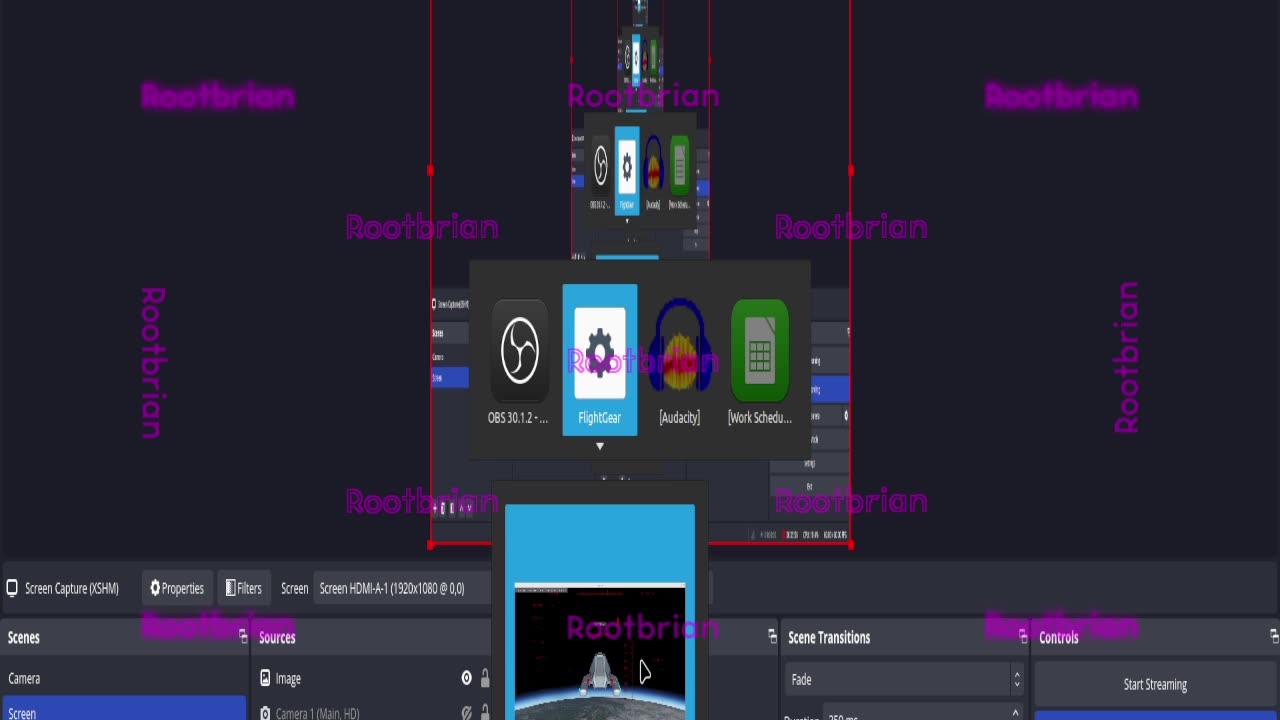Screen dimensions: 1280x720
Task: Undock the Scene Transitions panel float icon
Action: coord(1023,636)
